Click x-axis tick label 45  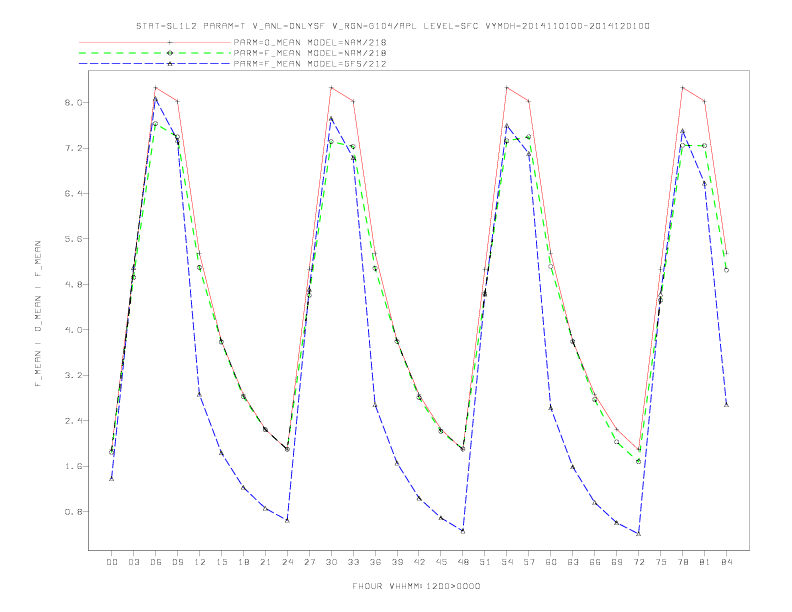441,562
